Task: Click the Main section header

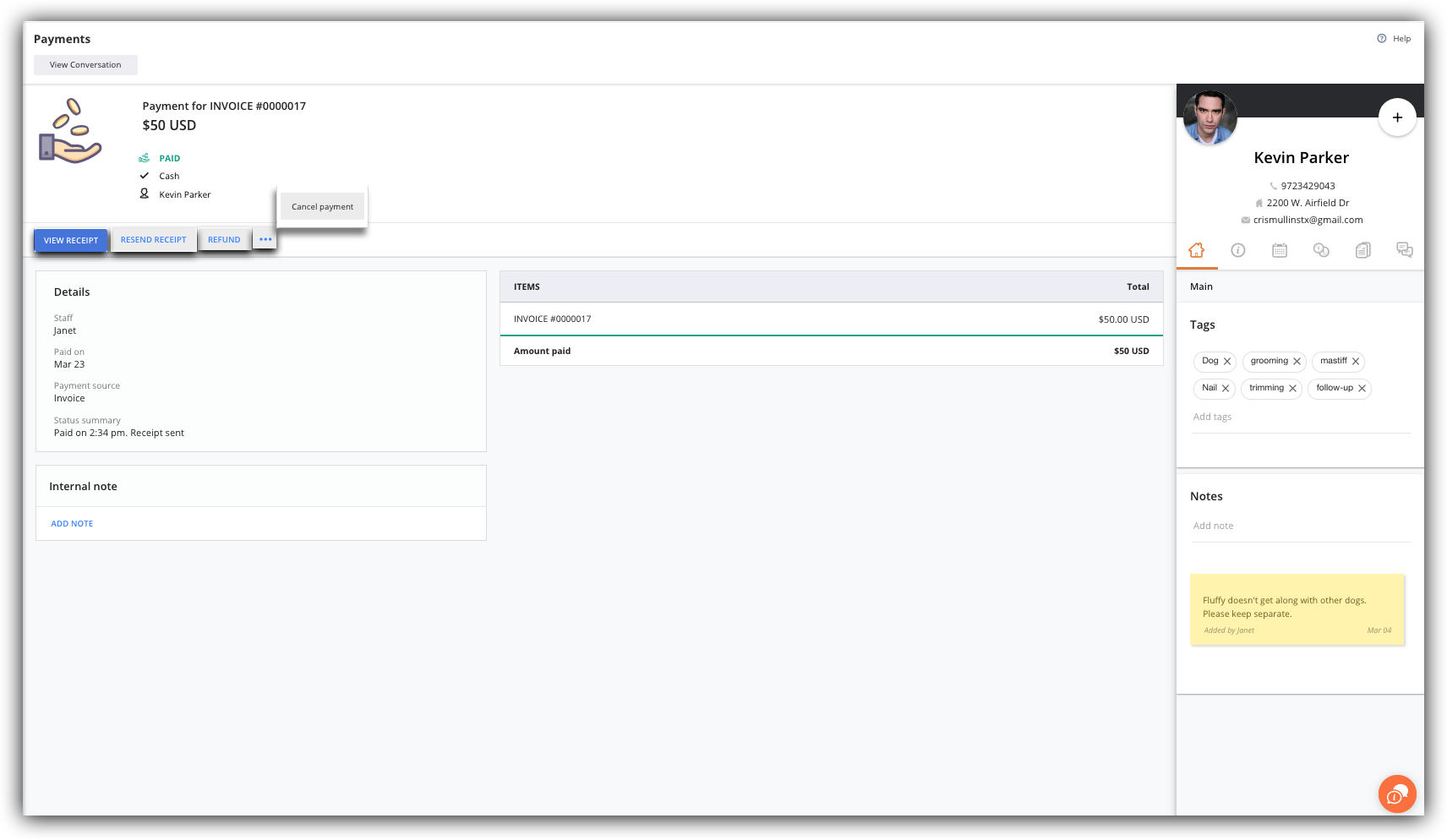Action: 1300,286
